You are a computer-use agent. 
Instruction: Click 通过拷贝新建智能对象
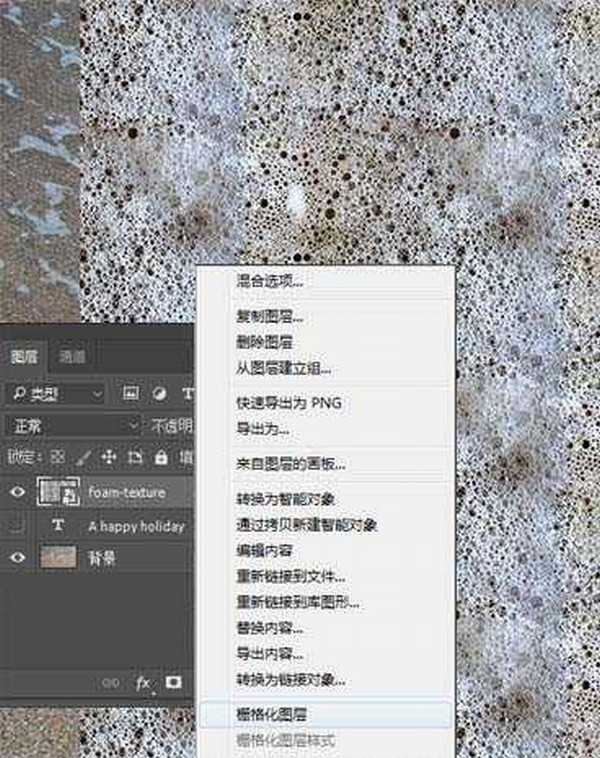click(307, 525)
